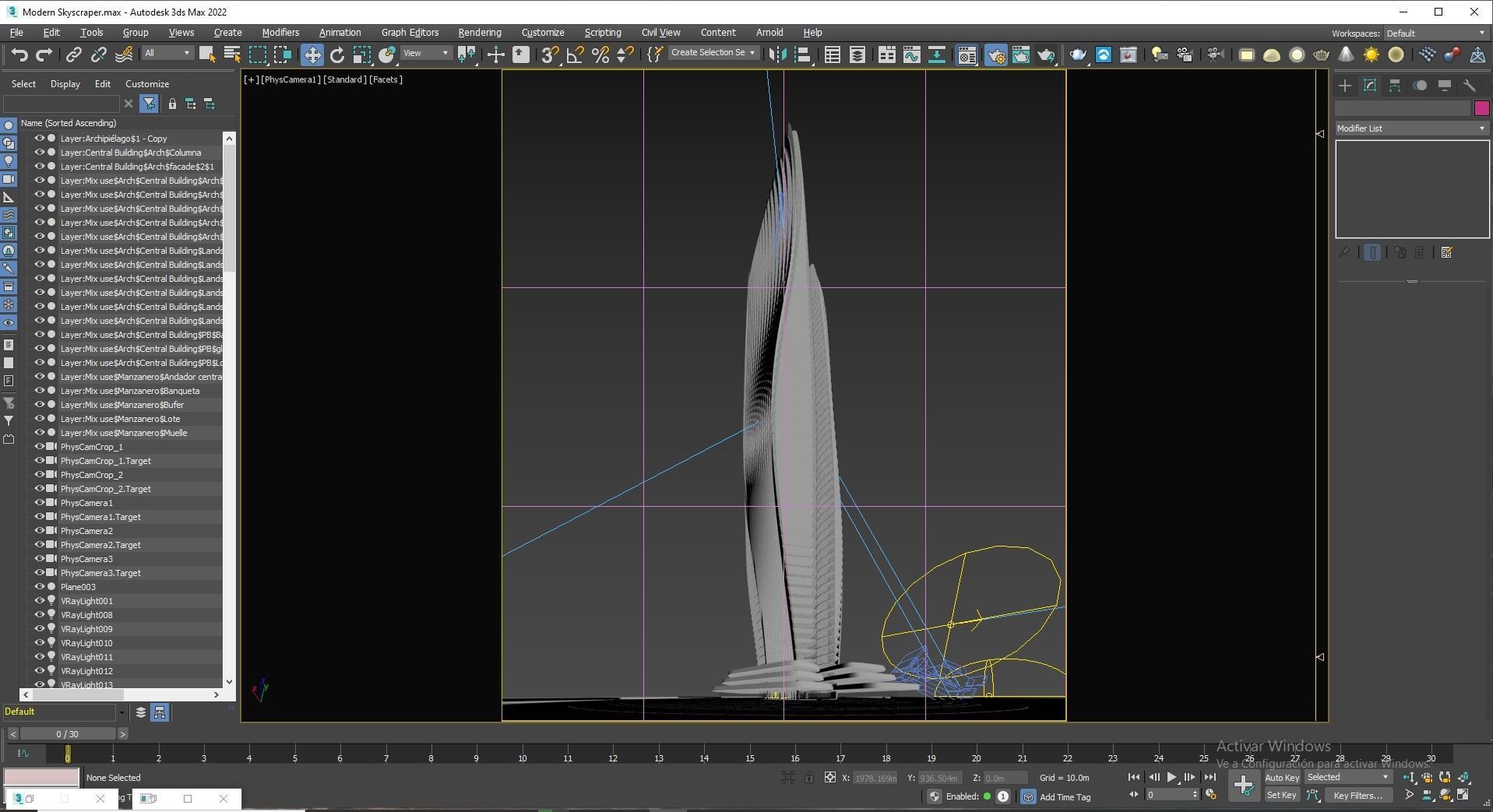Viewport: 1493px width, 812px height.
Task: Toggle the 3D Snaps button
Action: click(550, 54)
